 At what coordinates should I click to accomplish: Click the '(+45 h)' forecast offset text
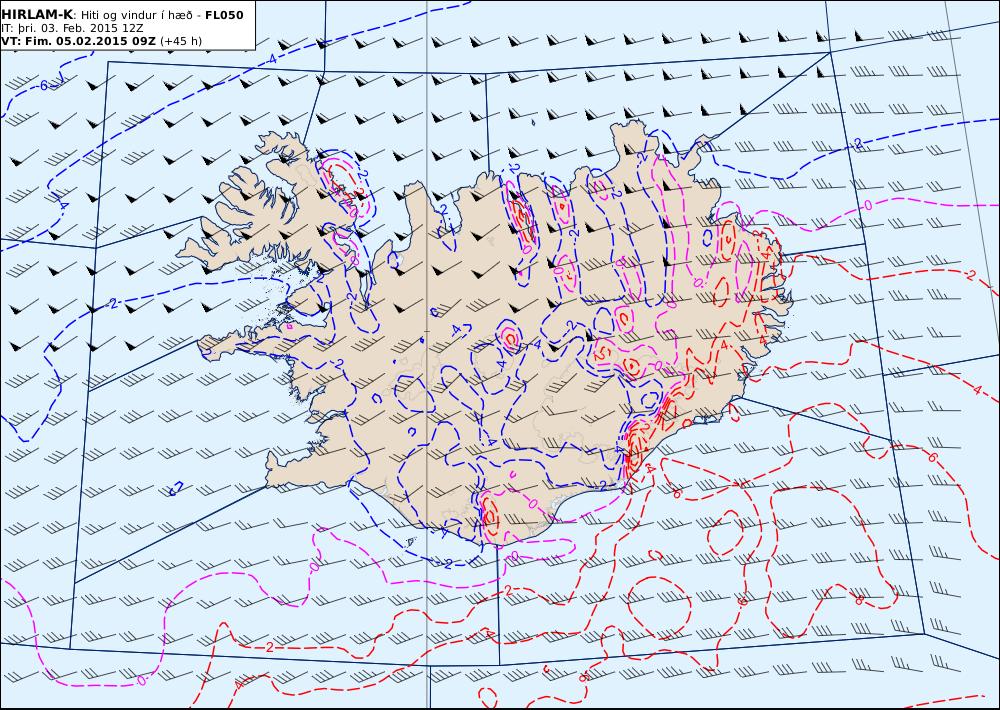pos(180,41)
